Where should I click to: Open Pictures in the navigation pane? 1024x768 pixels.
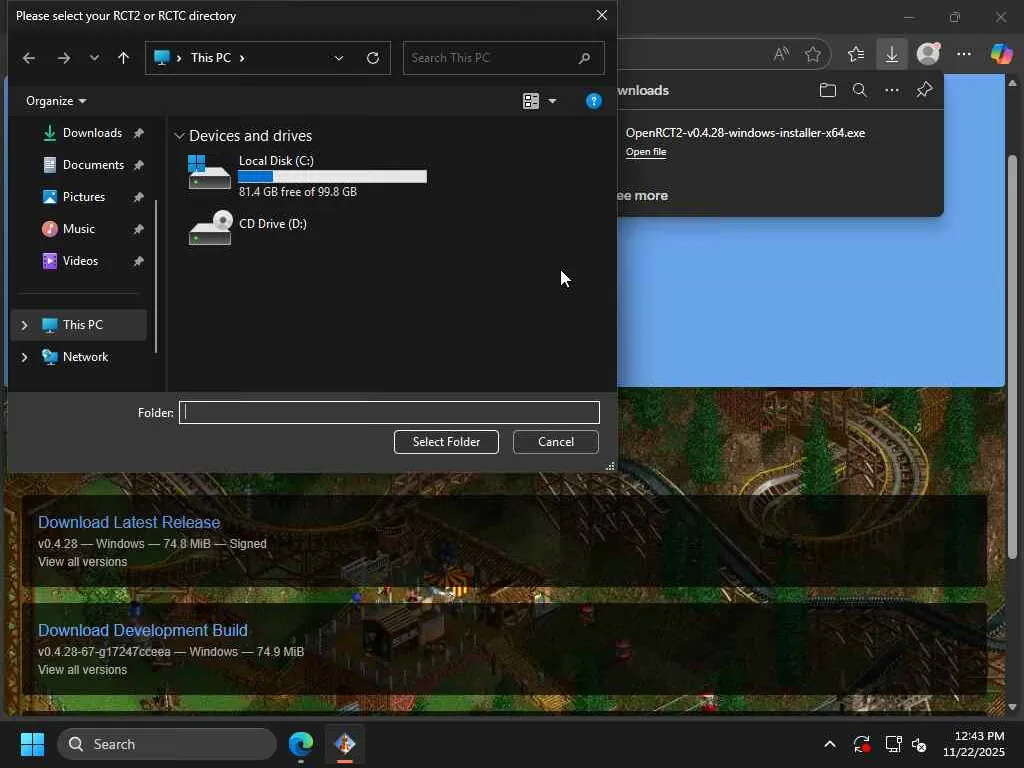coord(84,197)
